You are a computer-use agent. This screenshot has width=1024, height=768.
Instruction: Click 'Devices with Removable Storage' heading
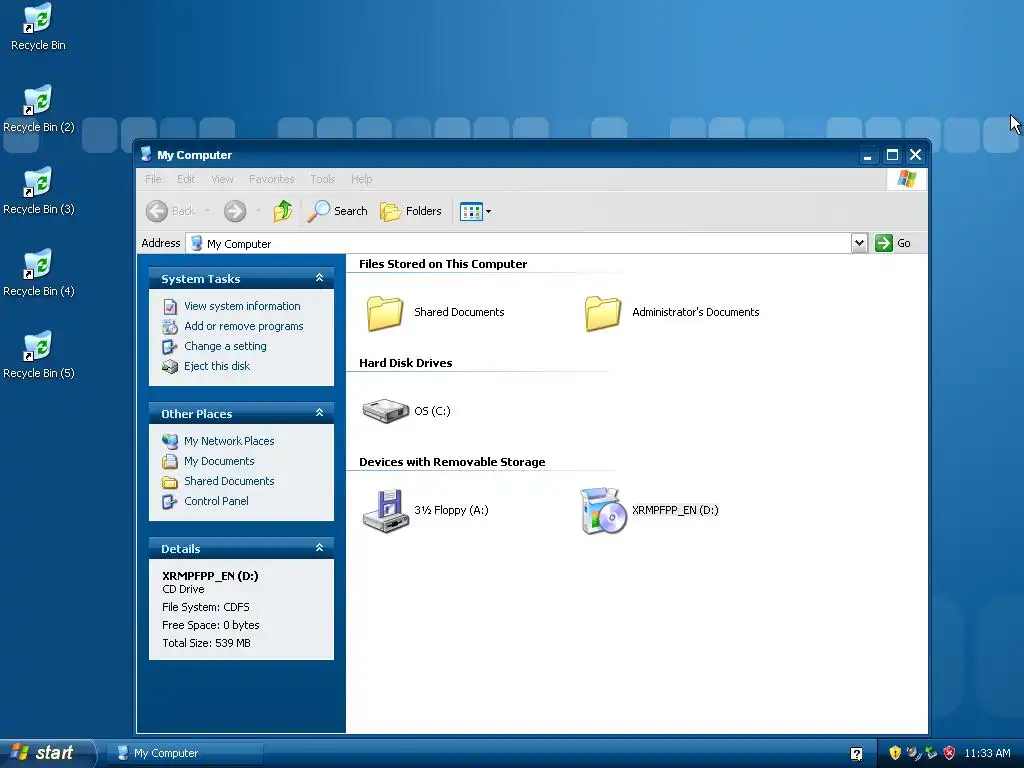pyautogui.click(x=452, y=462)
